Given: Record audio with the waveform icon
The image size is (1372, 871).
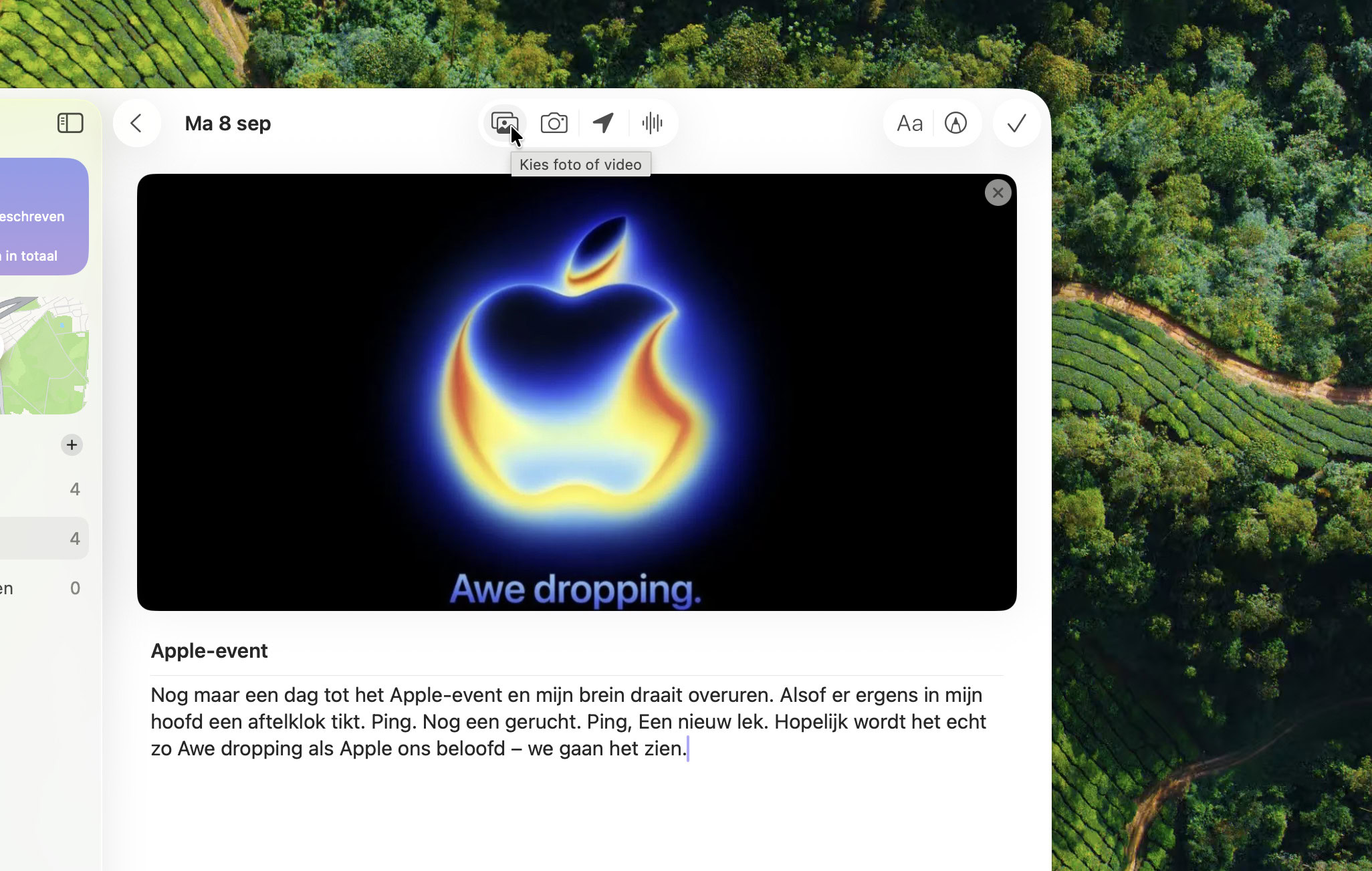Looking at the screenshot, I should click(652, 123).
